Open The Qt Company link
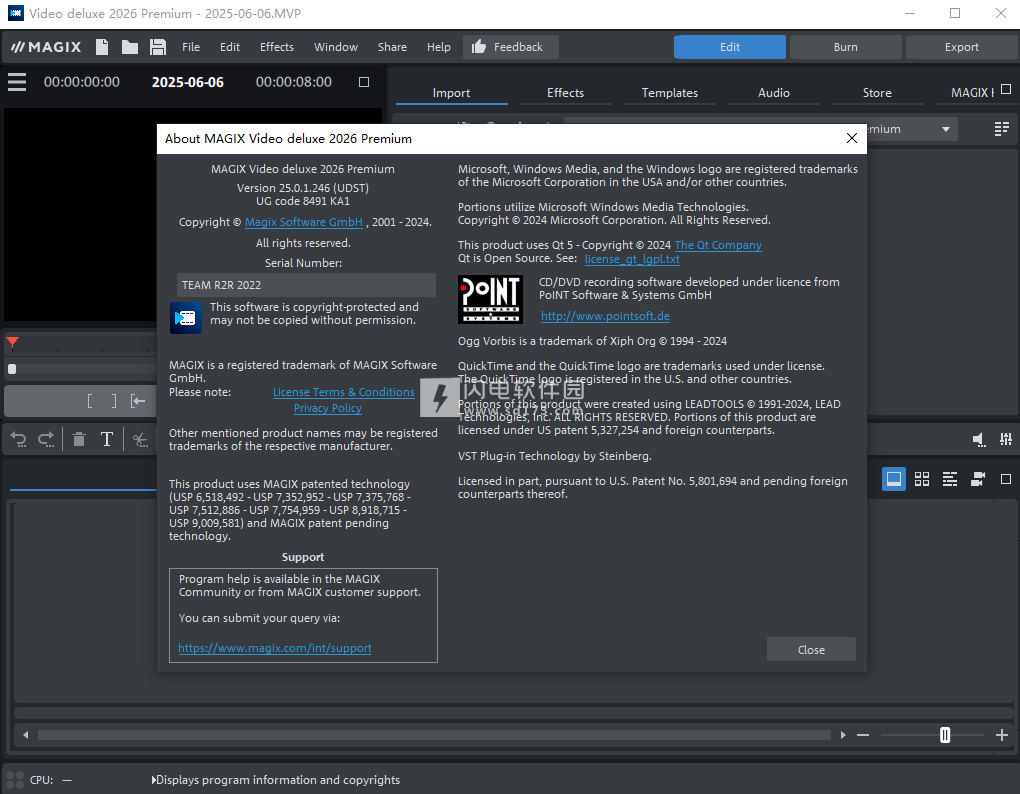This screenshot has height=794, width=1020. (x=718, y=245)
